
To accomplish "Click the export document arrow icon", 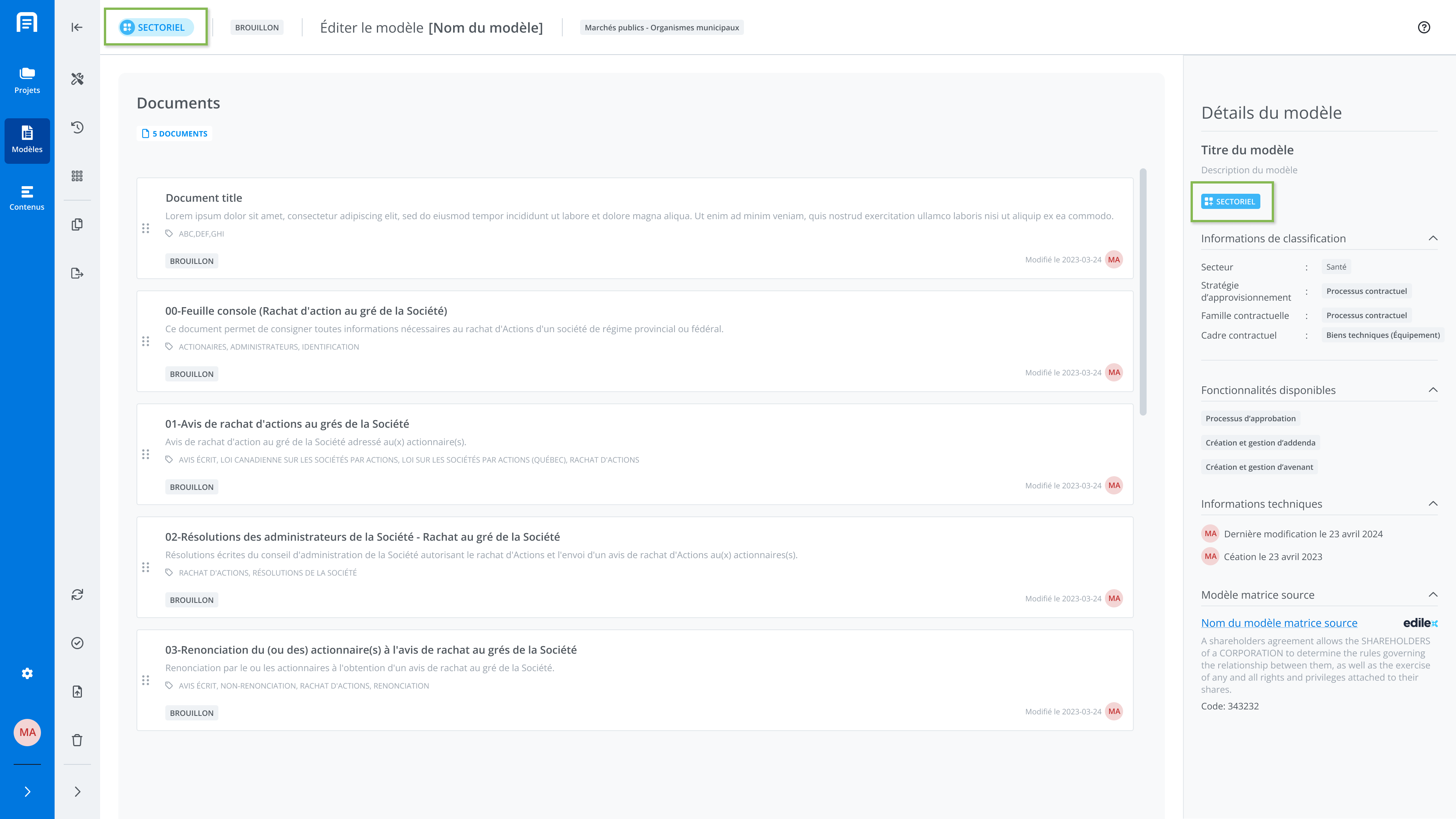I will coord(77,273).
